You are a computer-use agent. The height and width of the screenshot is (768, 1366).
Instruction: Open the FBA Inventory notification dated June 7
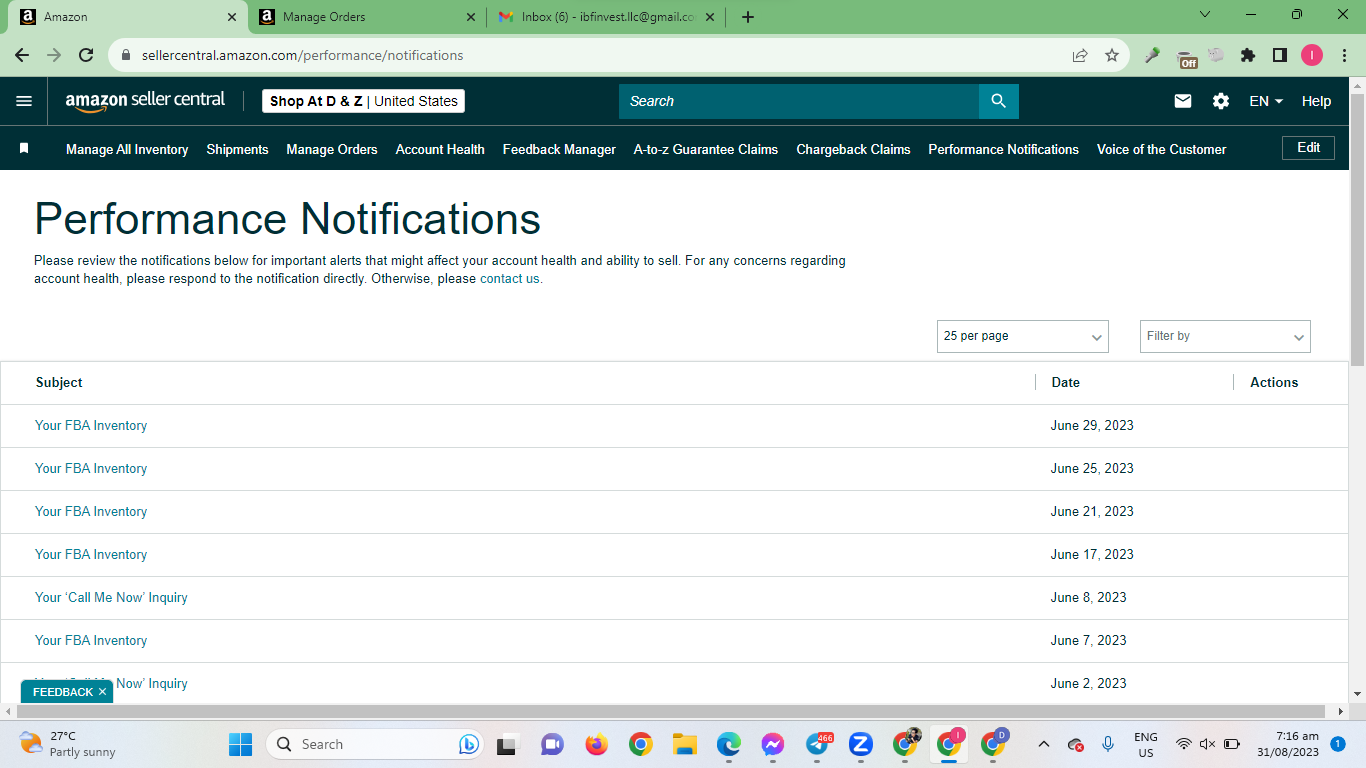[x=91, y=640]
